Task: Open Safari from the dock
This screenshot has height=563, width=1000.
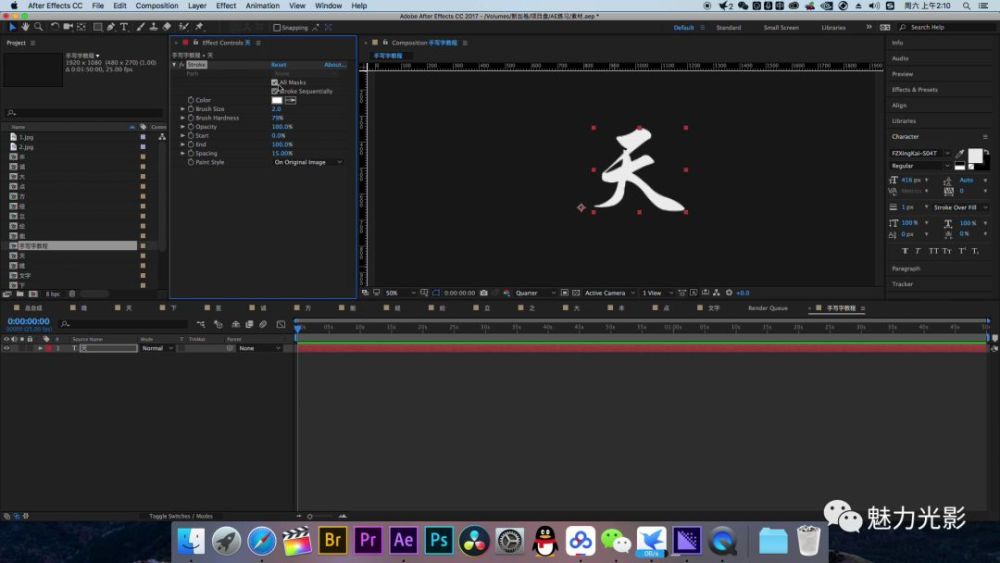Action: (x=261, y=541)
